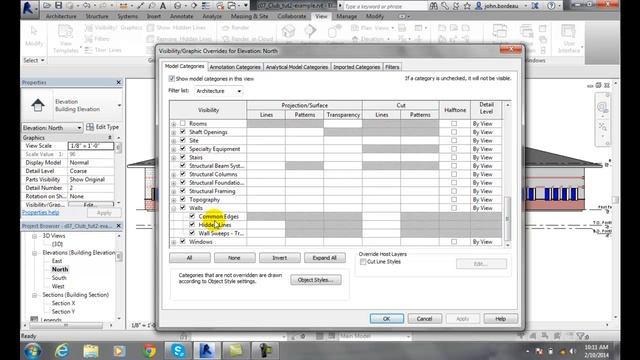Screen dimensions: 640x360
Task: Click the Save disk icon in quick access toolbar
Action: [58, 6]
